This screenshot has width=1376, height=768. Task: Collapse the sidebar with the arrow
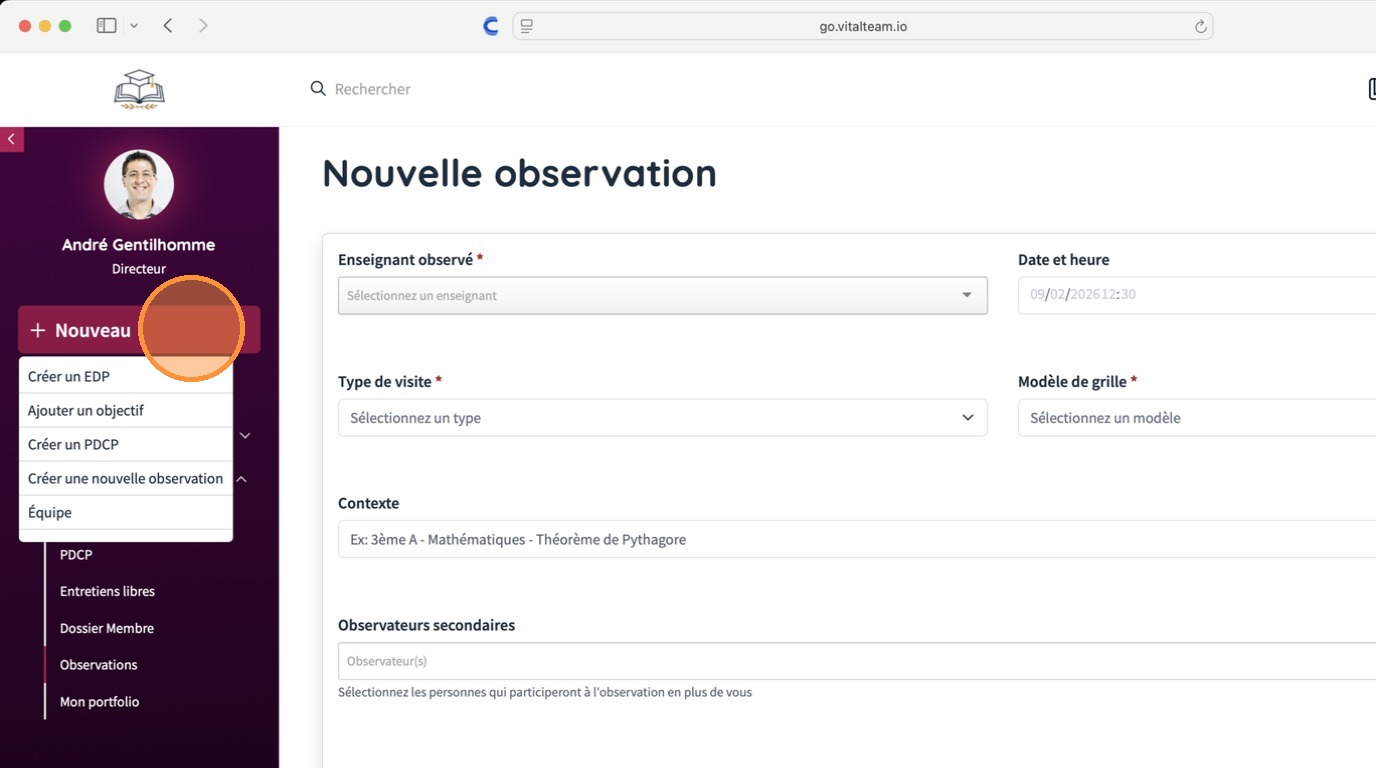(11, 139)
